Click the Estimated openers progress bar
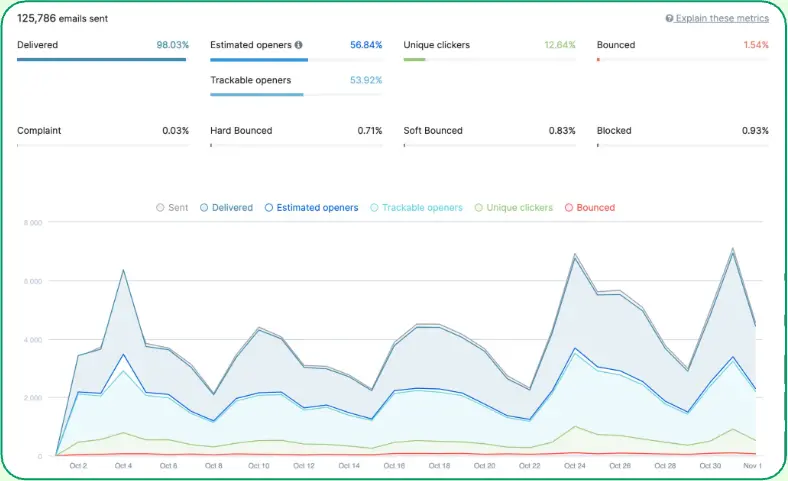This screenshot has height=481, width=788. [x=296, y=59]
